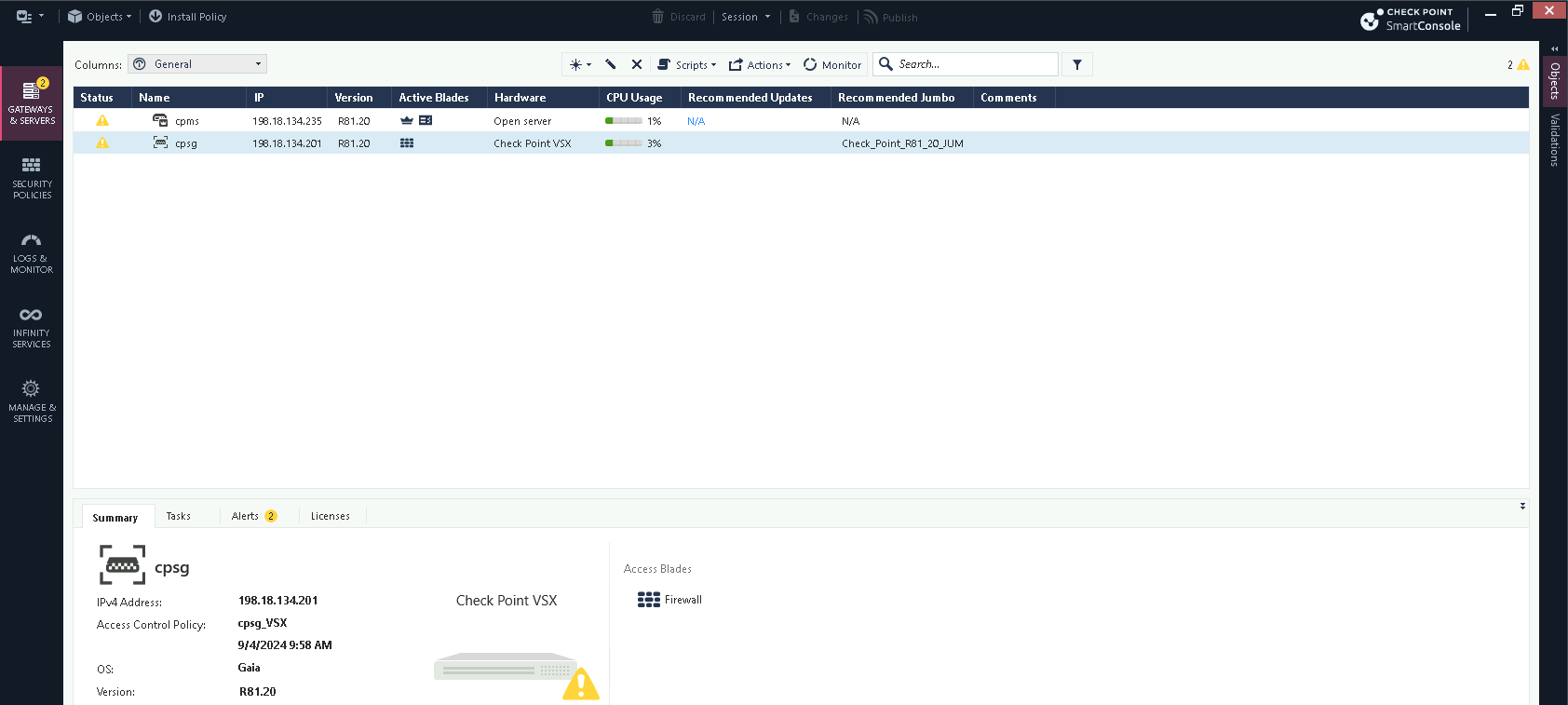Open the new object star dropdown
This screenshot has width=1568, height=705.
580,64
